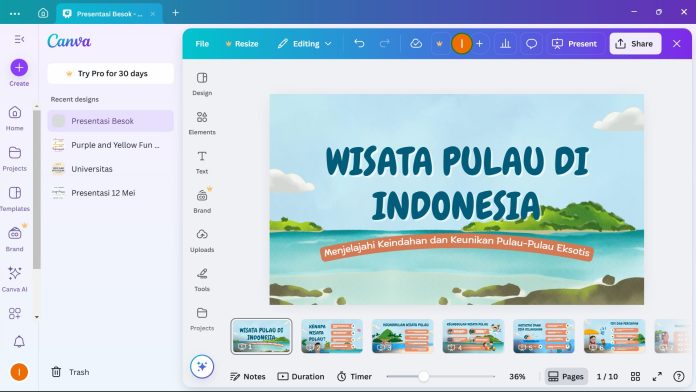Open the Trash folder

click(x=70, y=372)
